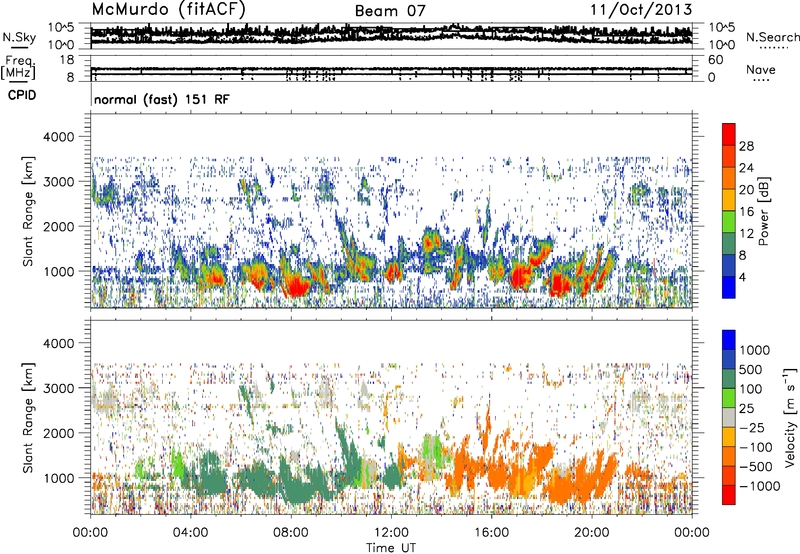Click the 20:00 time tick label

pyautogui.click(x=591, y=533)
